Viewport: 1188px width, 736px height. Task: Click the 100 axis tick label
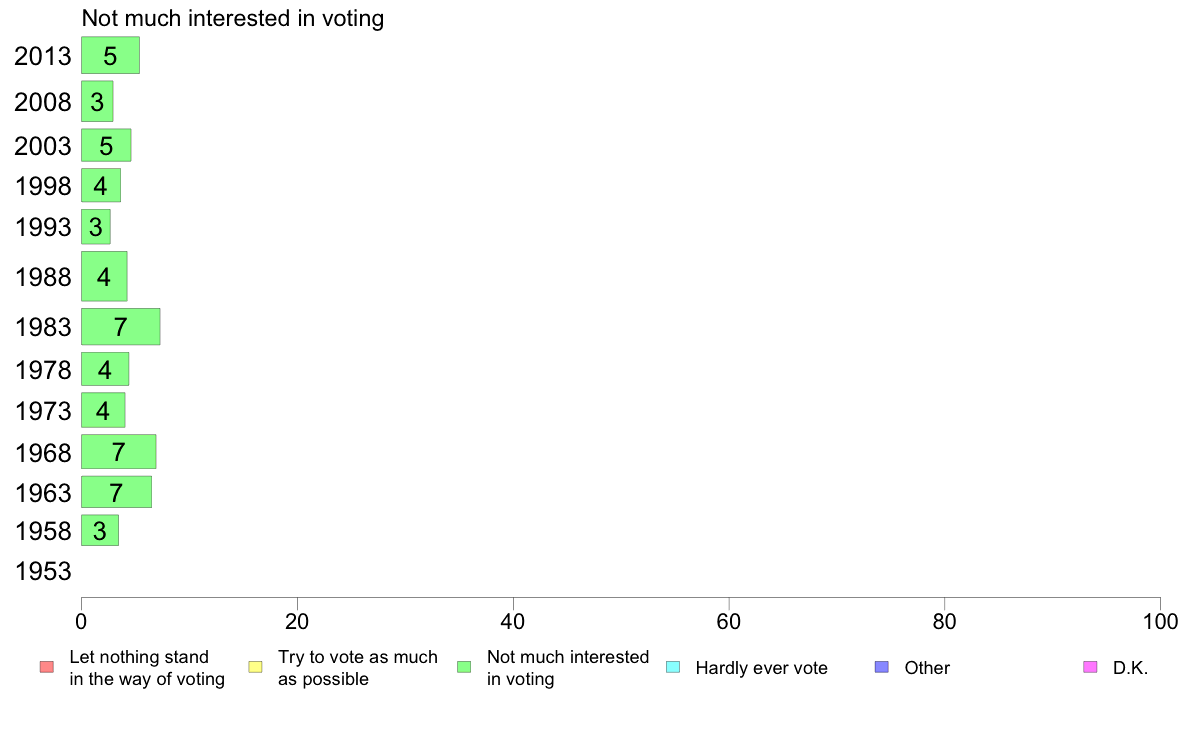(1160, 622)
